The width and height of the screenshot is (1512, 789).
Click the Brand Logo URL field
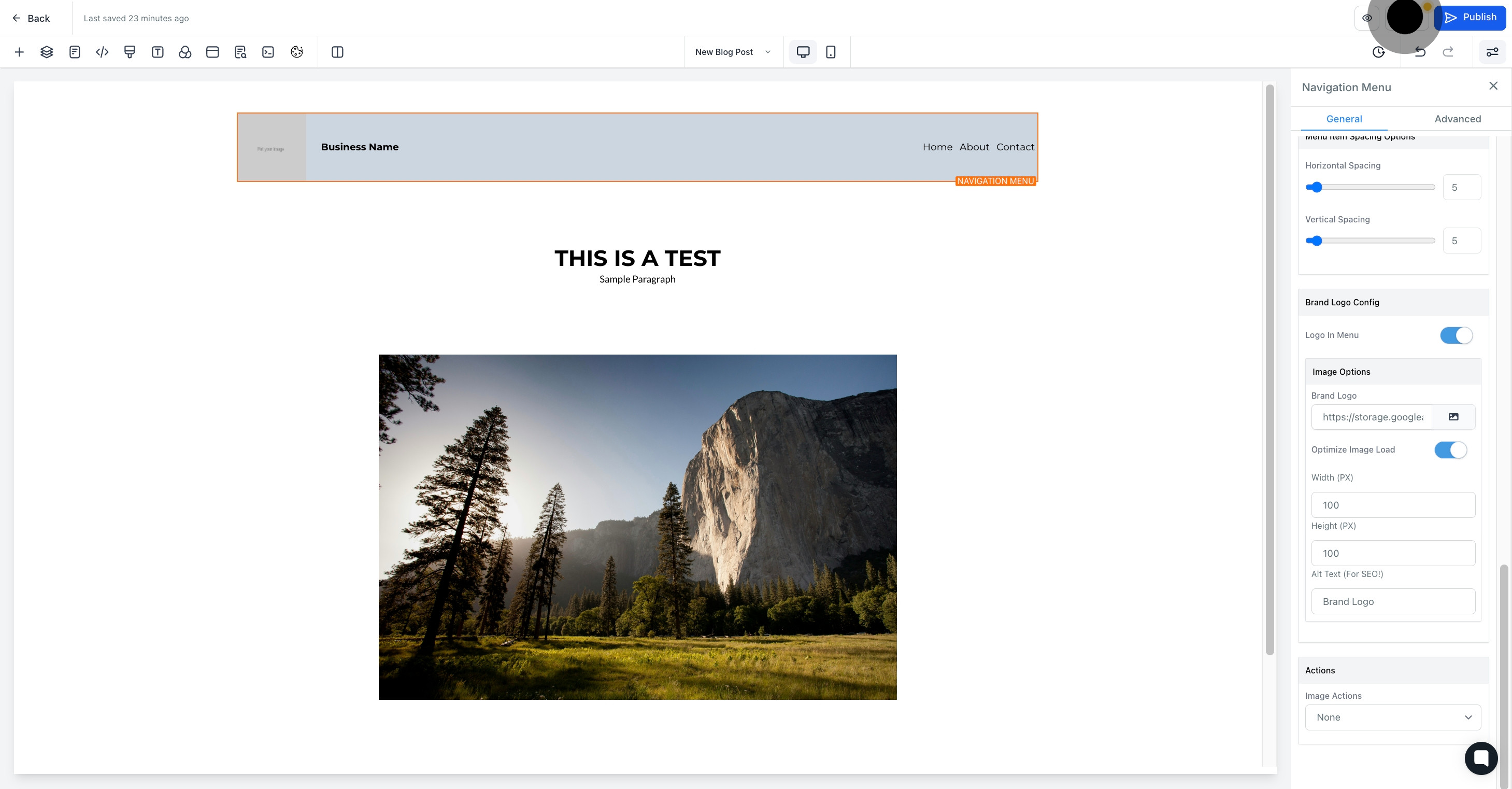pyautogui.click(x=1372, y=417)
